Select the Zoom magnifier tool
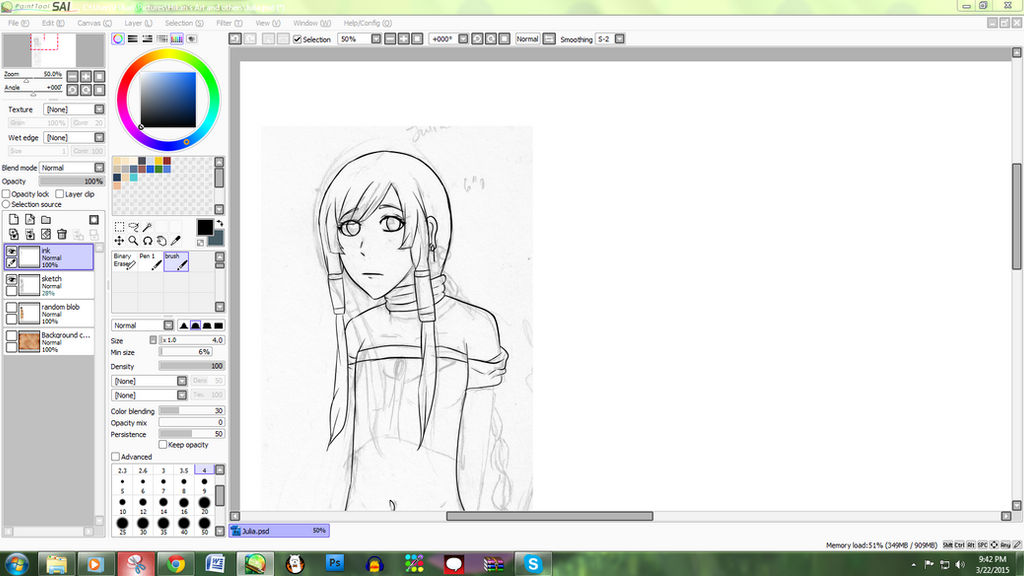 pos(133,240)
